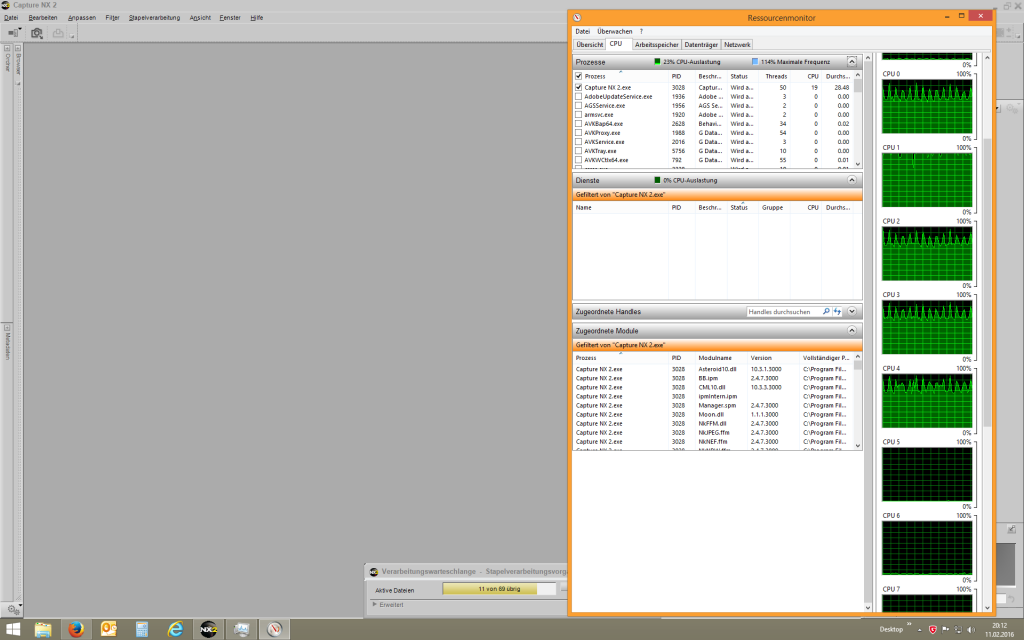The image size is (1024, 640).
Task: Switch to the Übersicht tab
Action: click(x=590, y=44)
